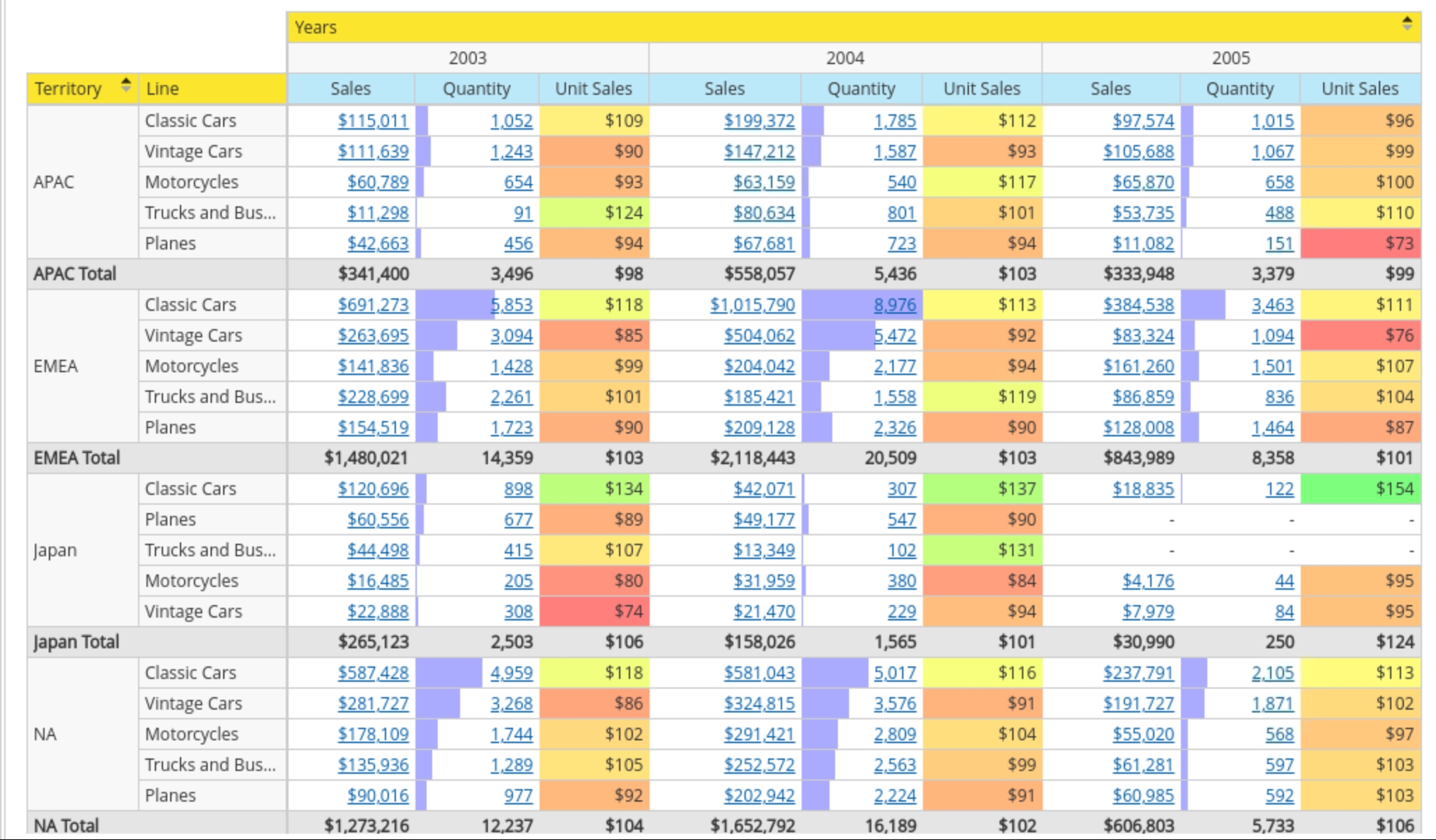Select the $587,428 NA Classic Cars link

[x=373, y=673]
